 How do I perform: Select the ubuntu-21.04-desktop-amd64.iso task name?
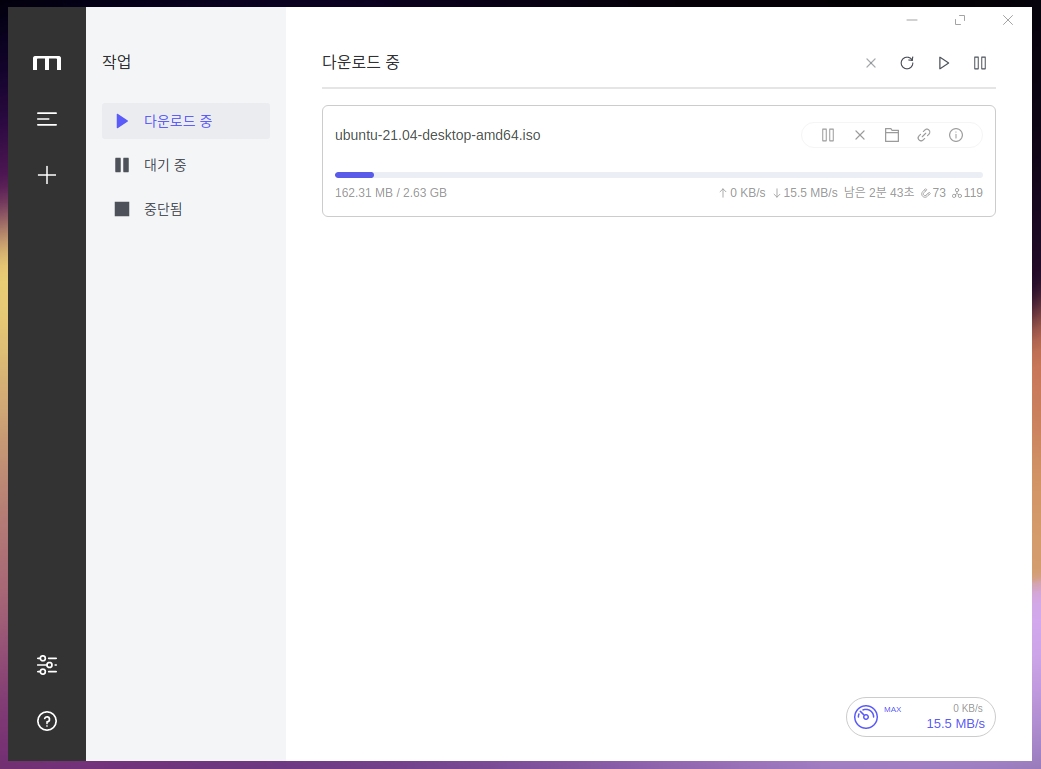pyautogui.click(x=437, y=135)
